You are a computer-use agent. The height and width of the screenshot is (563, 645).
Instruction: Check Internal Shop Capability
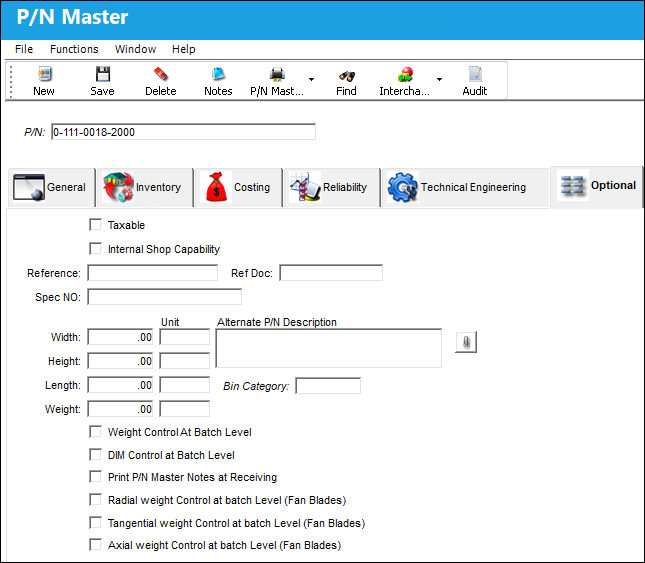95,249
